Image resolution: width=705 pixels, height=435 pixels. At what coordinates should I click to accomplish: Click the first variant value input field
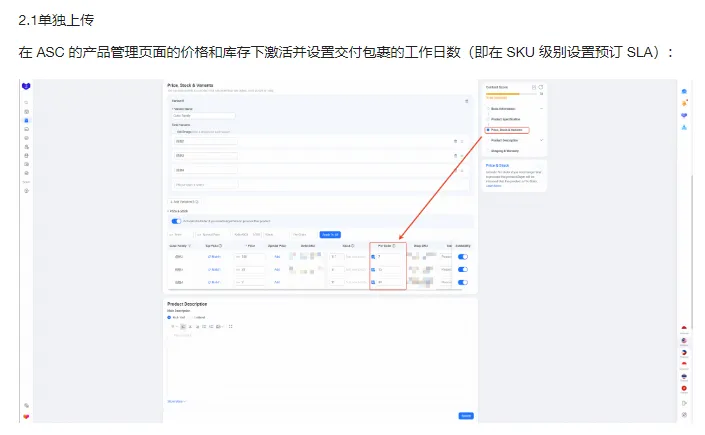tap(205, 141)
